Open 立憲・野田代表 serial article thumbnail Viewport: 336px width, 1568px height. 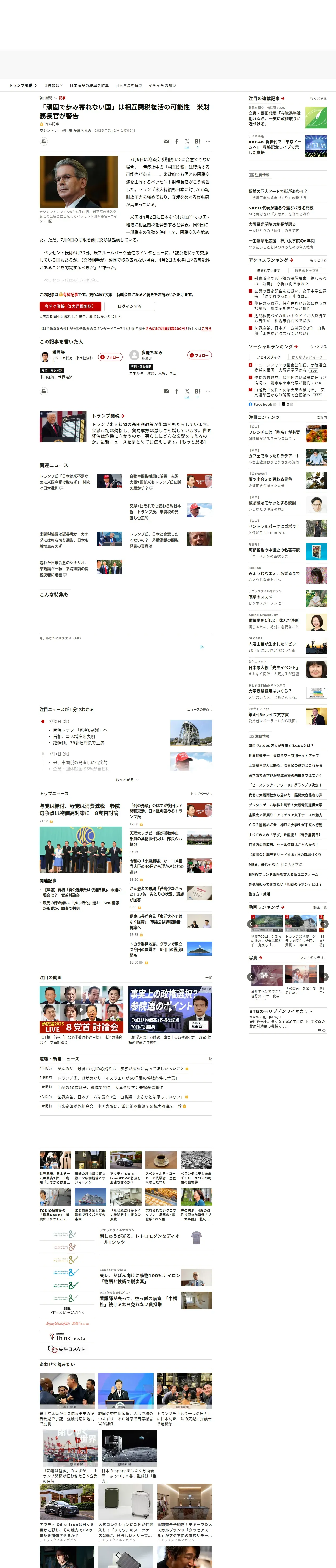click(x=316, y=118)
